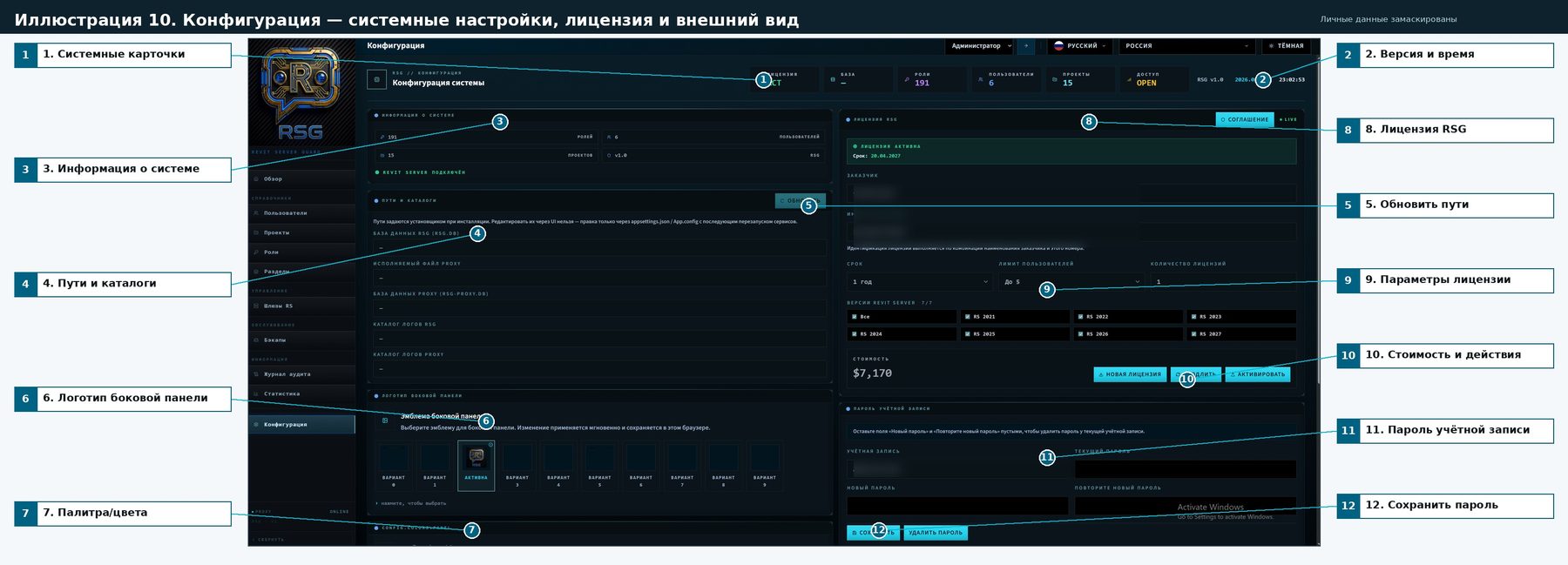Click the folder icon in Проекты card

[x=1055, y=79]
